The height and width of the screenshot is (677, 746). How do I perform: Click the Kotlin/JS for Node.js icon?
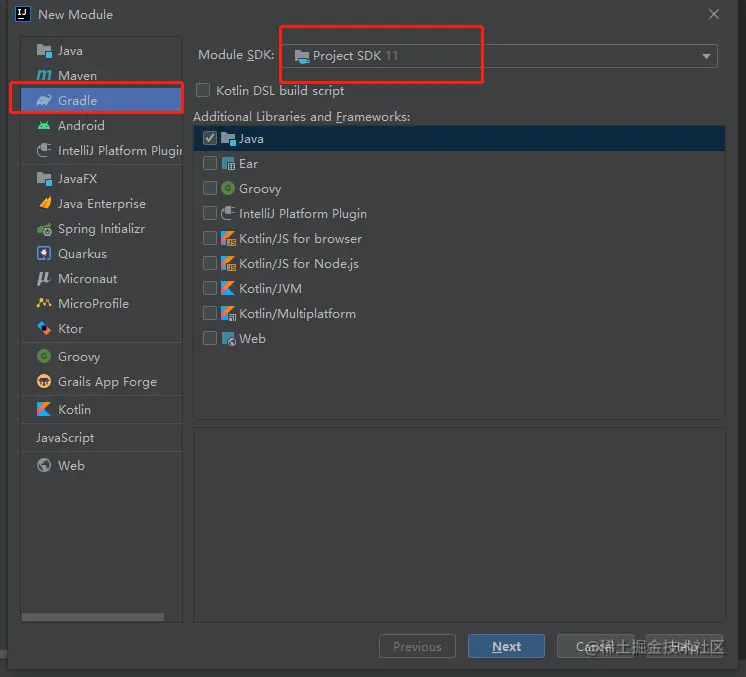[228, 264]
